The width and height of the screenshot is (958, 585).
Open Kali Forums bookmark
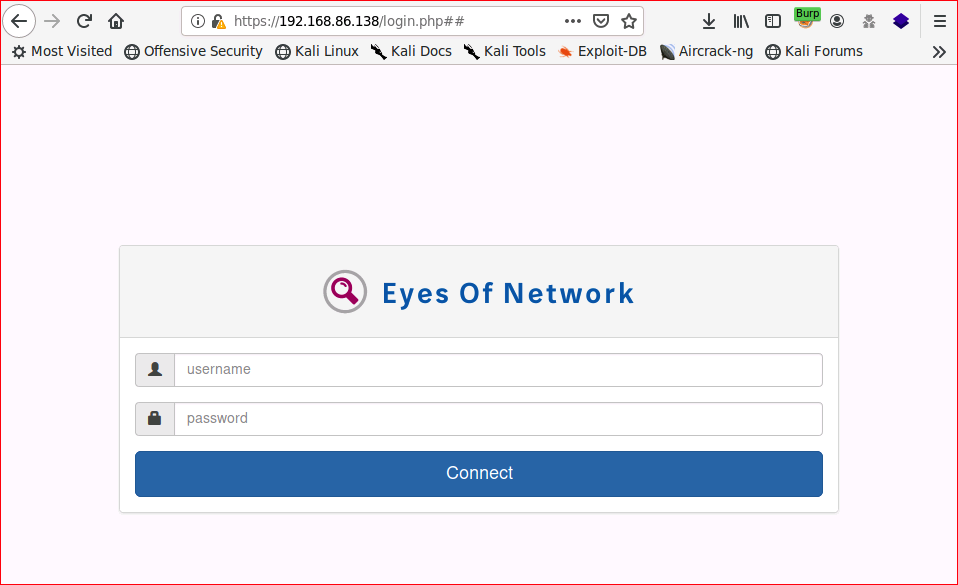coord(814,51)
